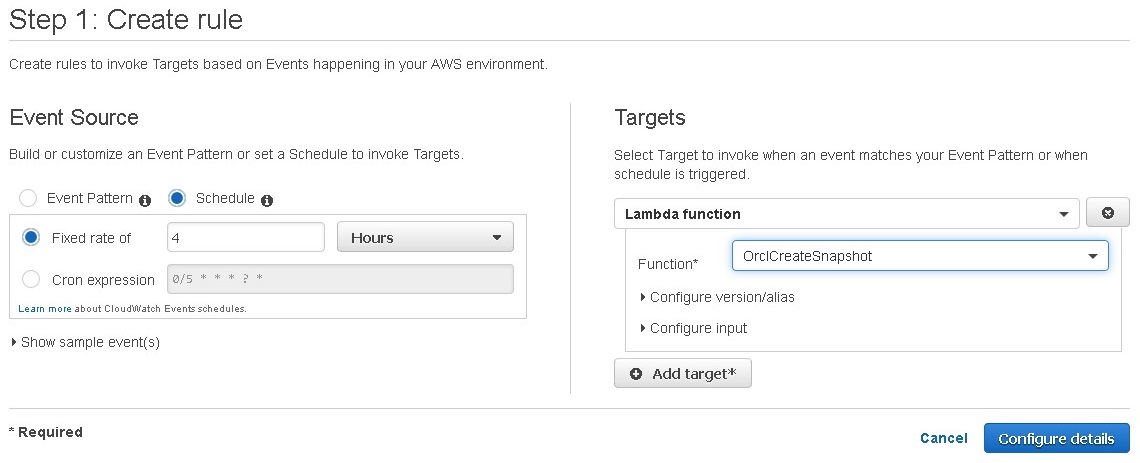Expand Show sample event(s)
The height and width of the screenshot is (463, 1140).
pos(85,342)
